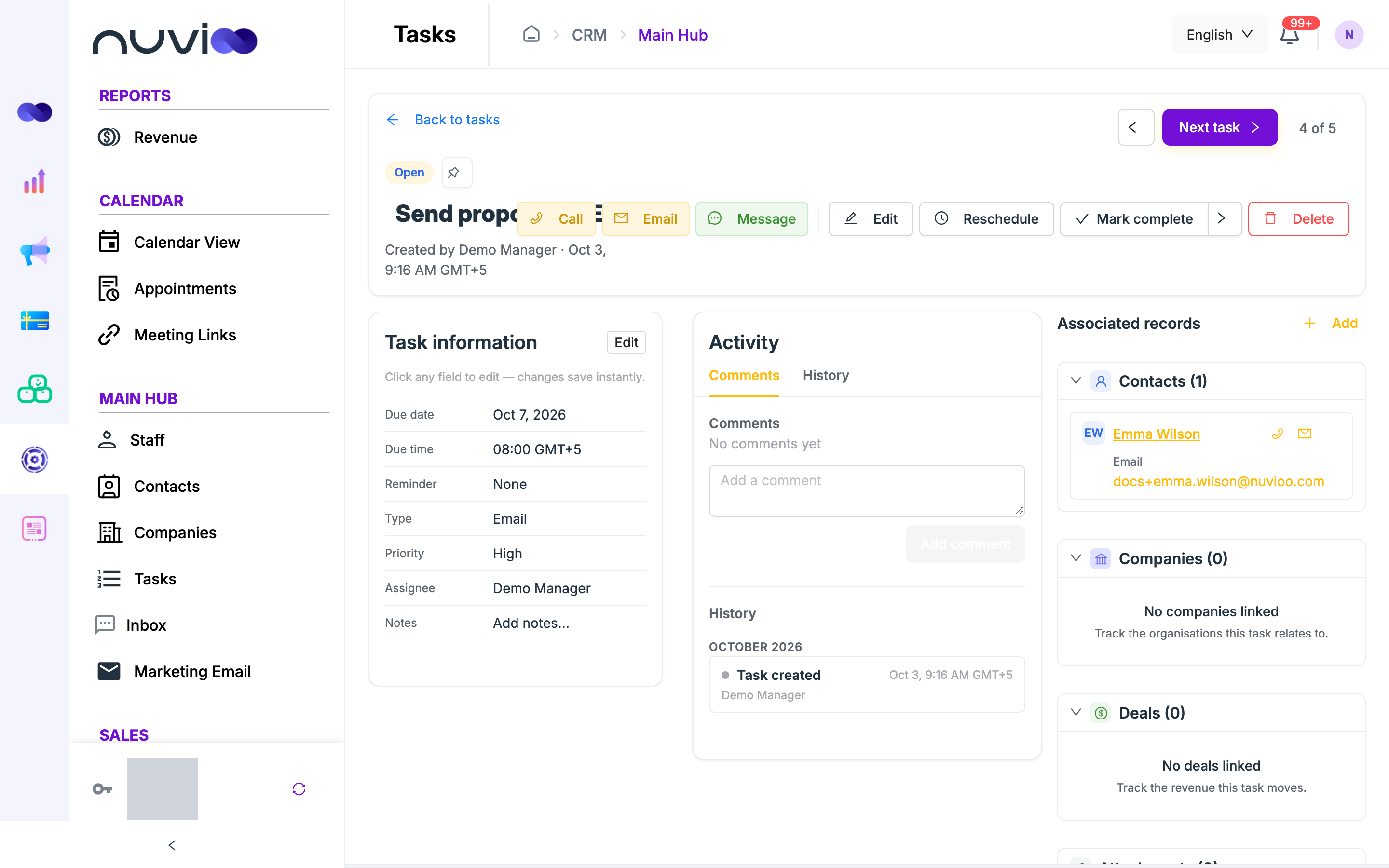Screen dimensions: 1389x868
Task: Collapse the Companies (0) section
Action: tap(1076, 558)
